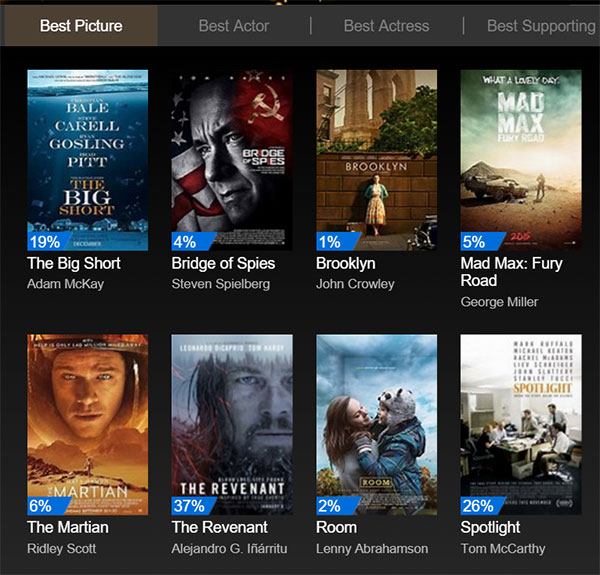Switch to the Best Picture tab
This screenshot has height=575, width=600.
(81, 26)
